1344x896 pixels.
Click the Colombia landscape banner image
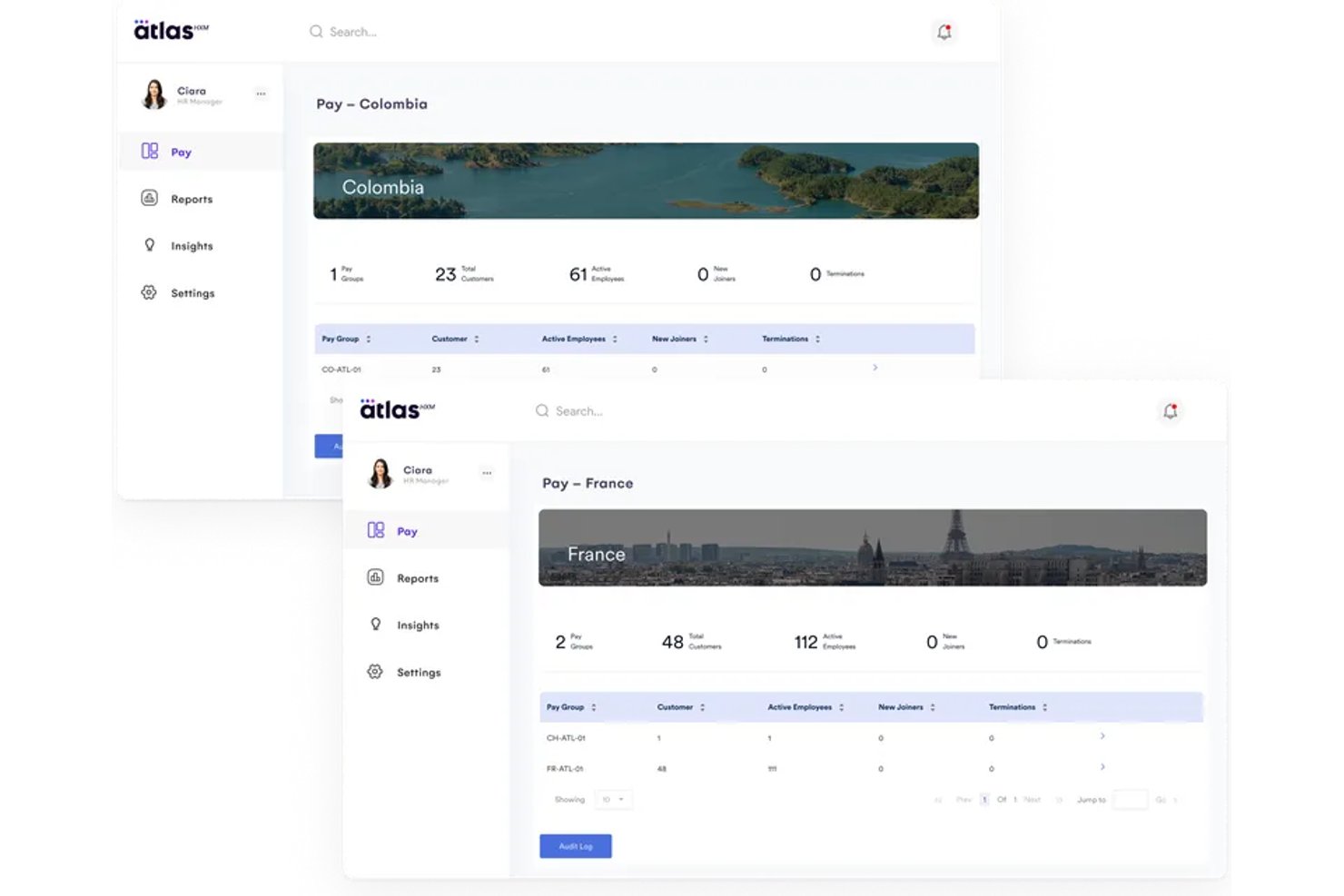(647, 181)
